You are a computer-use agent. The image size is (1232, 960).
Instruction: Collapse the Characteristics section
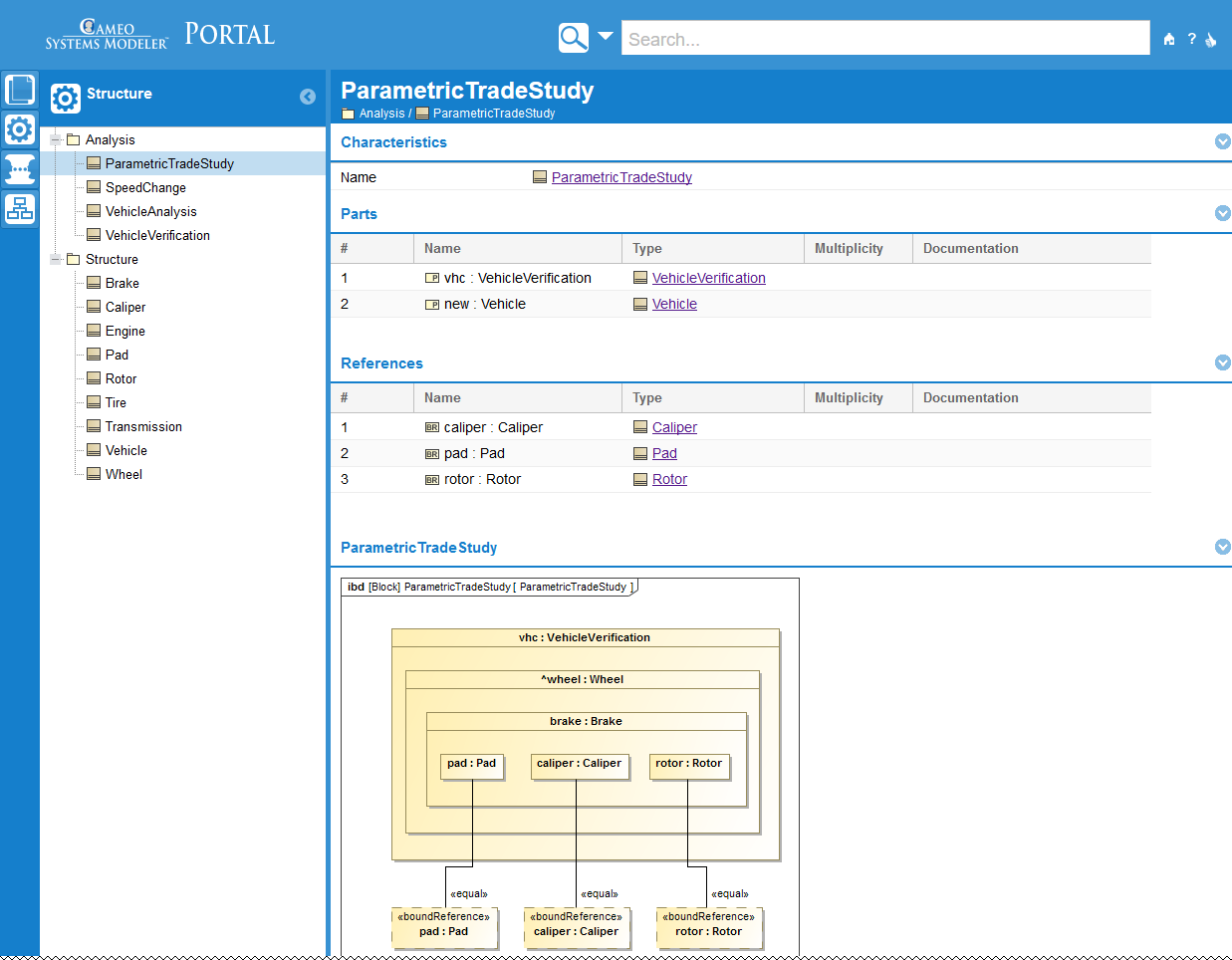[x=1222, y=142]
